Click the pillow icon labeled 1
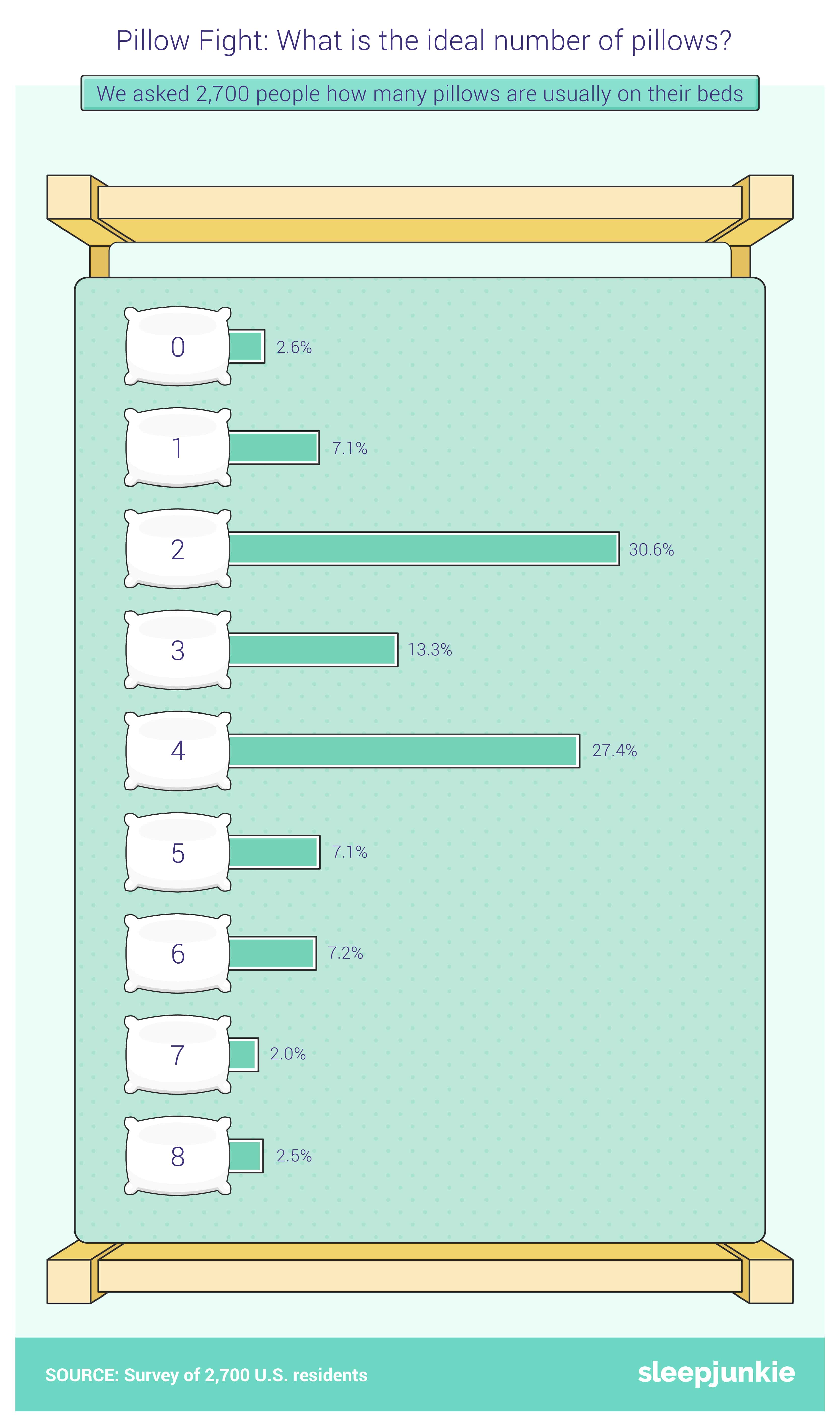The height and width of the screenshot is (1426, 840). pos(177,448)
